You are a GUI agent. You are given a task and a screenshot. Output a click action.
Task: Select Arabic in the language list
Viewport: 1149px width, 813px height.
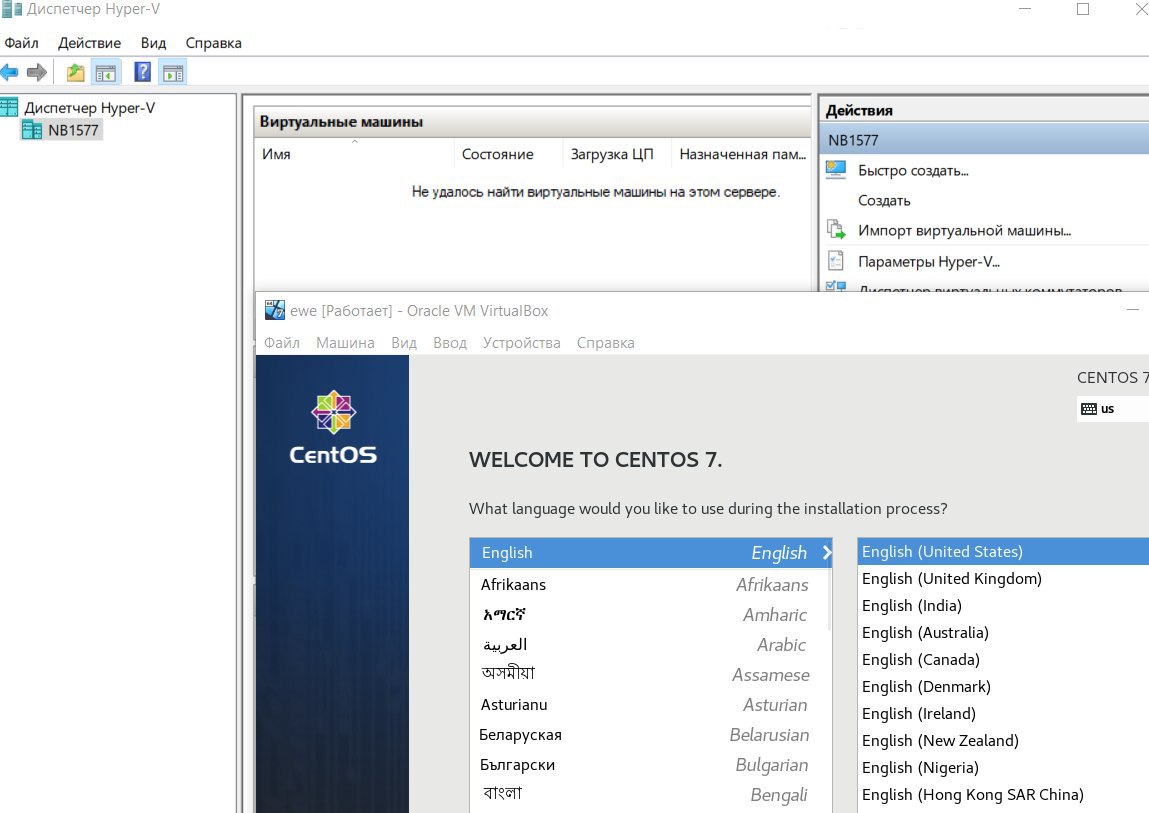(x=649, y=644)
